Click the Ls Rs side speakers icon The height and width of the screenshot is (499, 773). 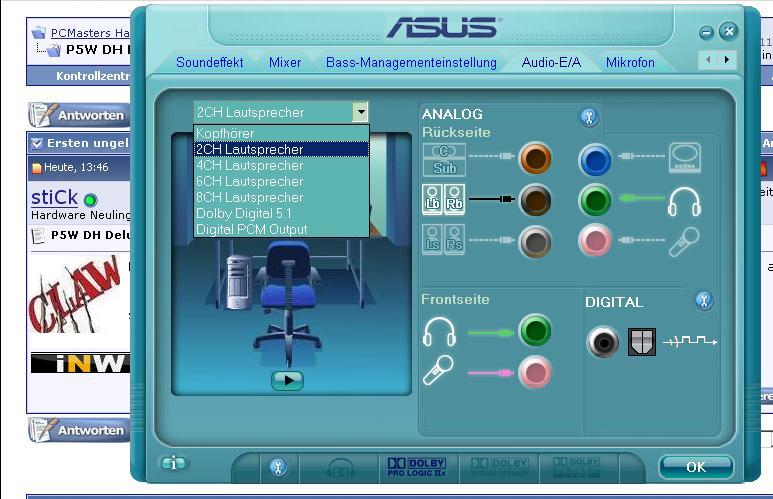444,240
